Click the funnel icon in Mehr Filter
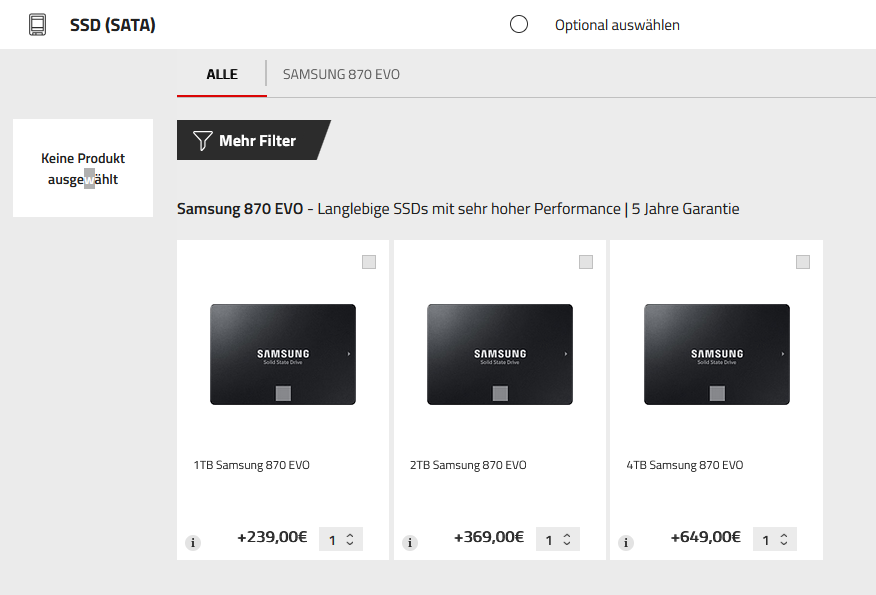The height and width of the screenshot is (595, 876). click(x=202, y=140)
